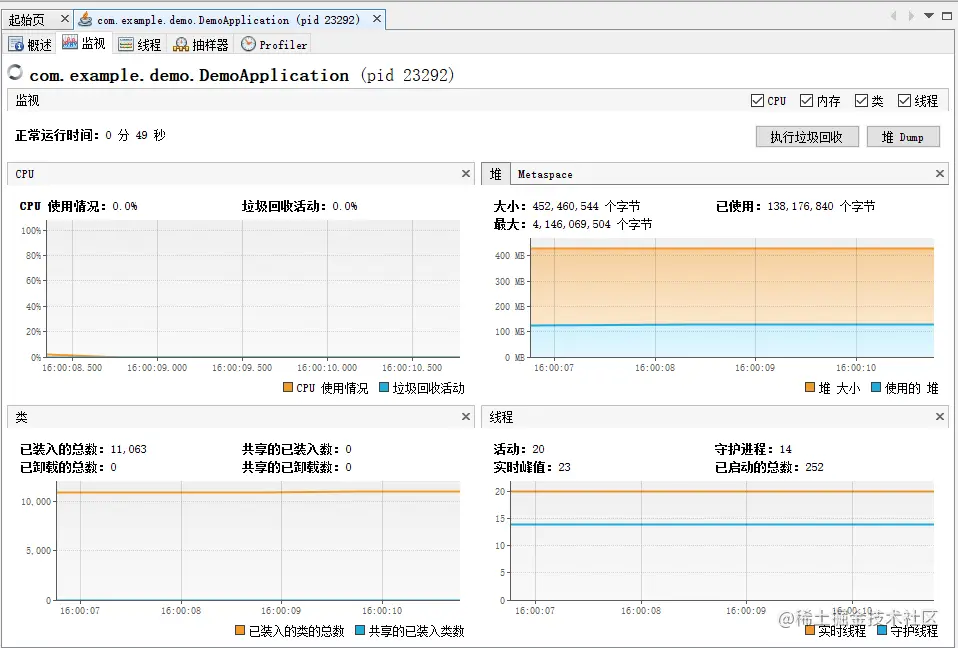Select the com.example.demo.DemoApplication document tab

(229, 20)
